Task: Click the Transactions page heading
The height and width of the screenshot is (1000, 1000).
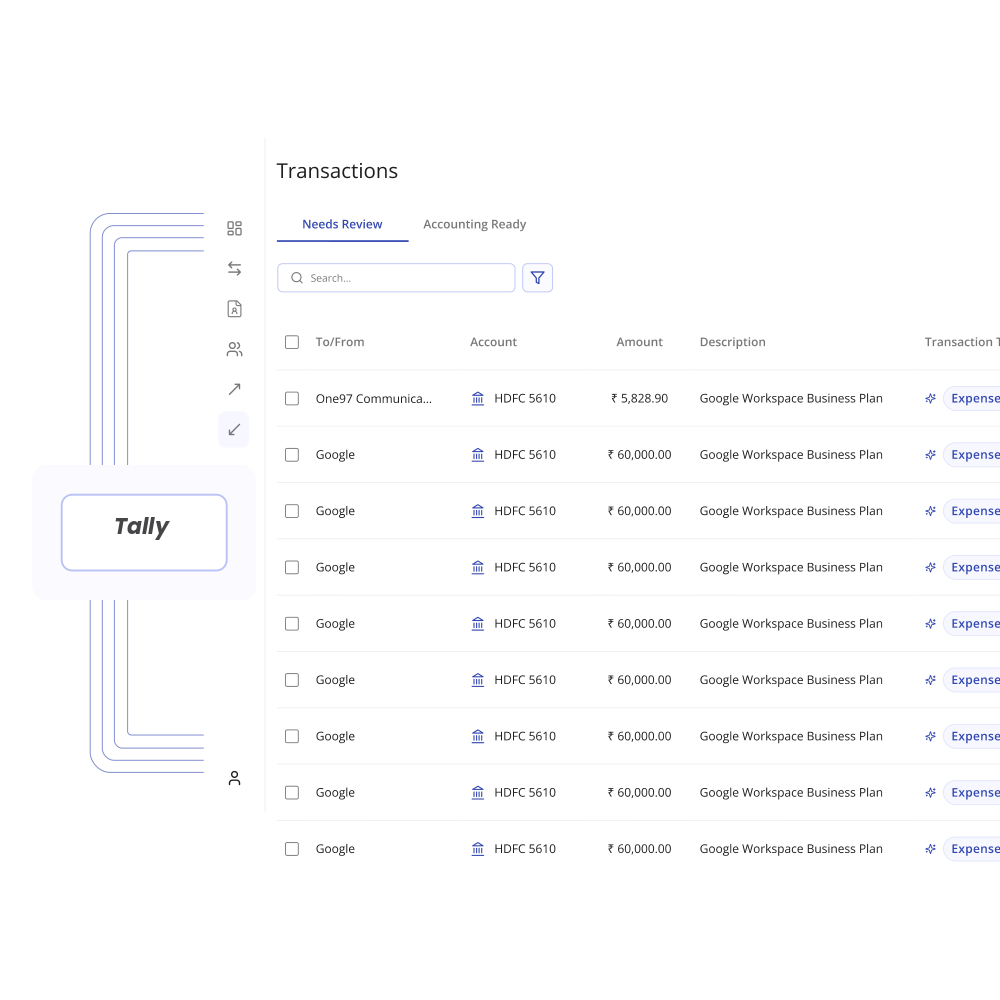Action: (337, 171)
